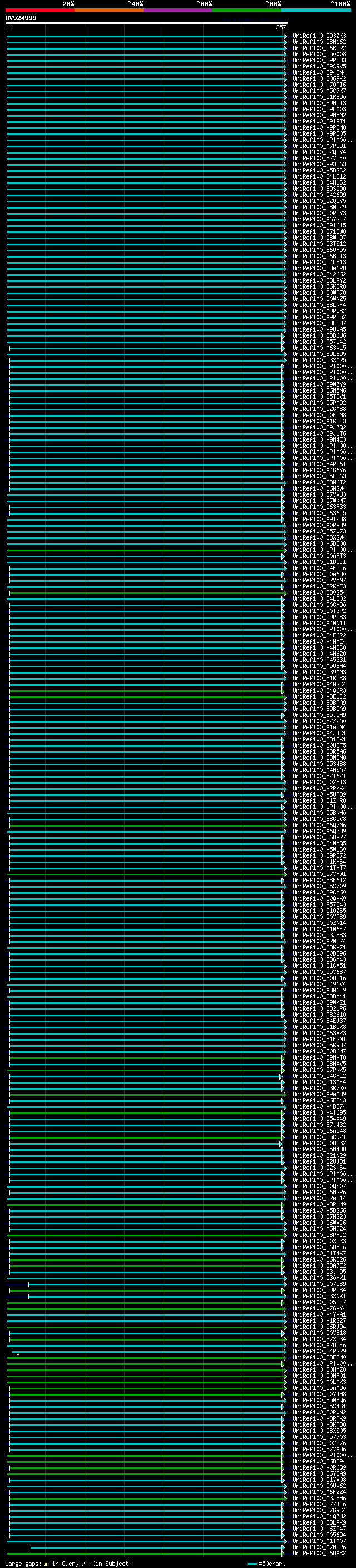
Task: Open the hit UniRef100_Q8H162
Action: 319,42
